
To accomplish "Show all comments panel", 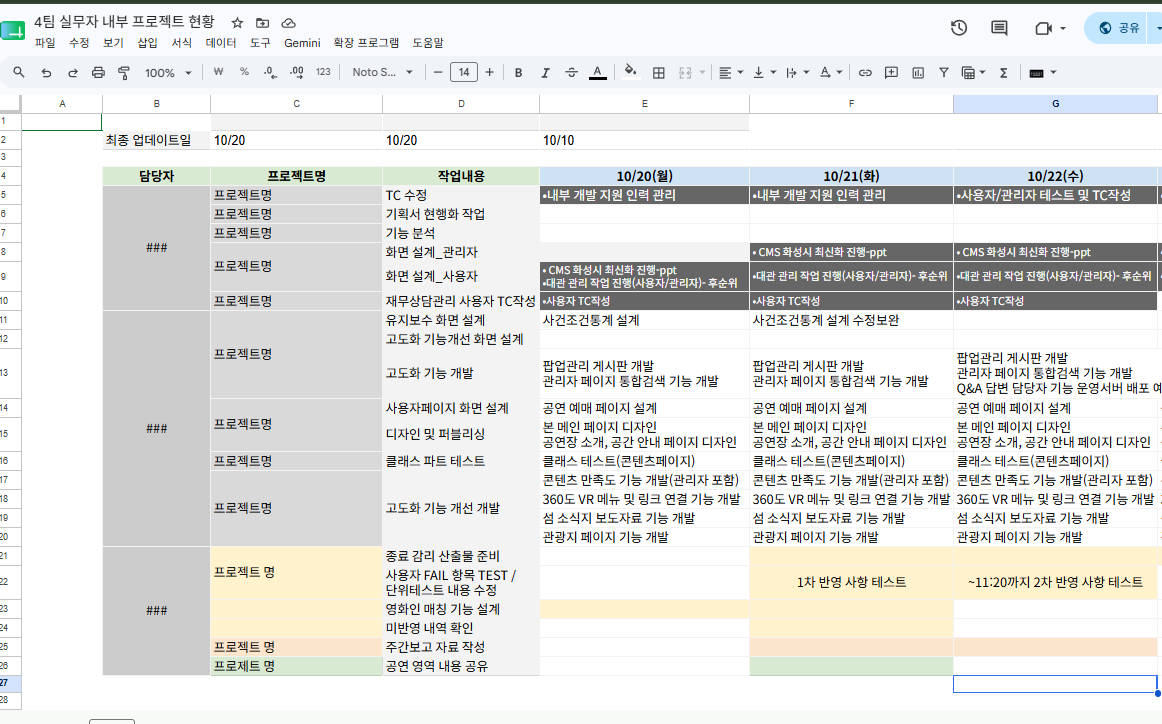I will (x=999, y=28).
